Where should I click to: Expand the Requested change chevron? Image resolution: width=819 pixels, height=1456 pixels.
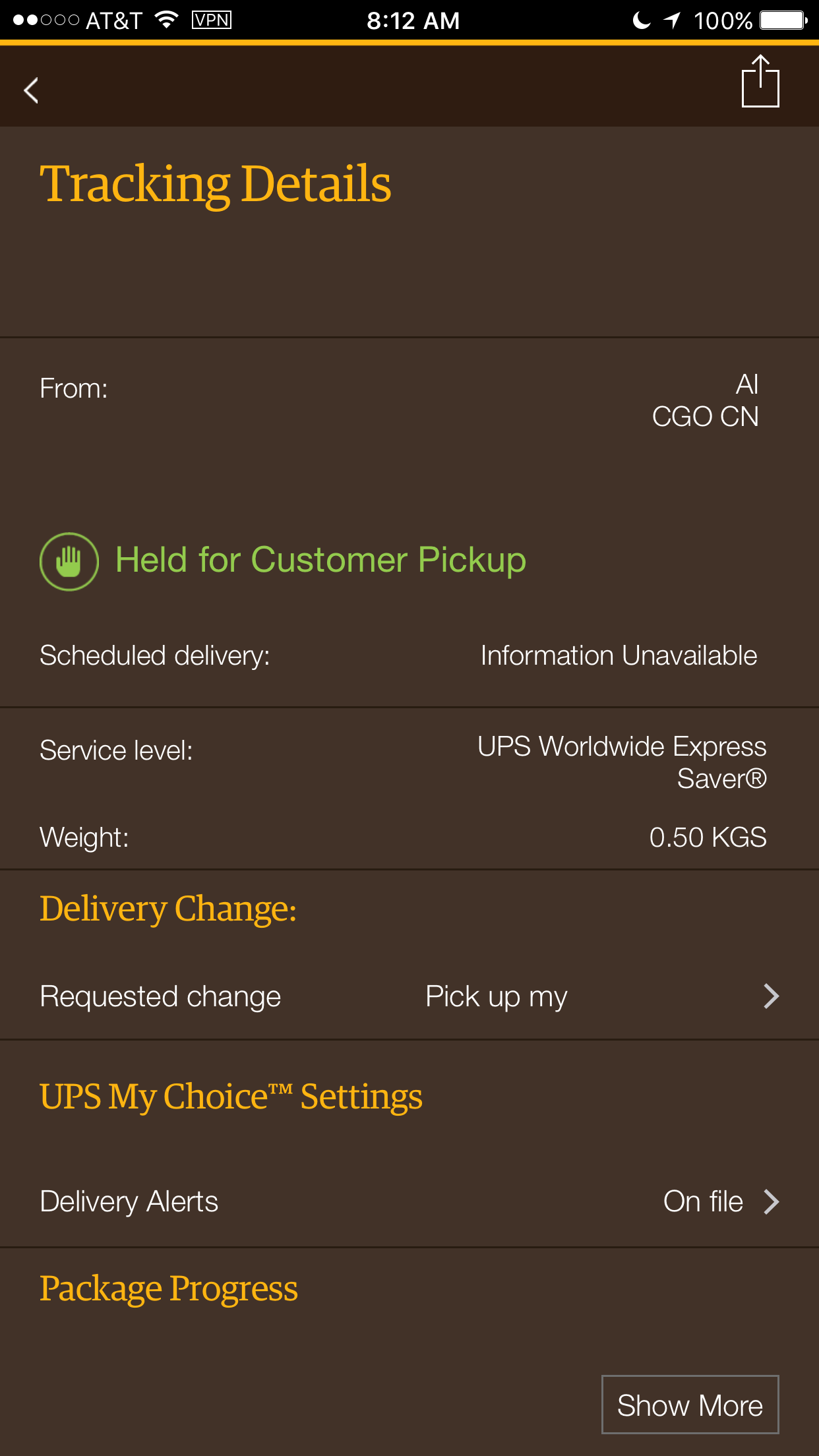click(771, 996)
